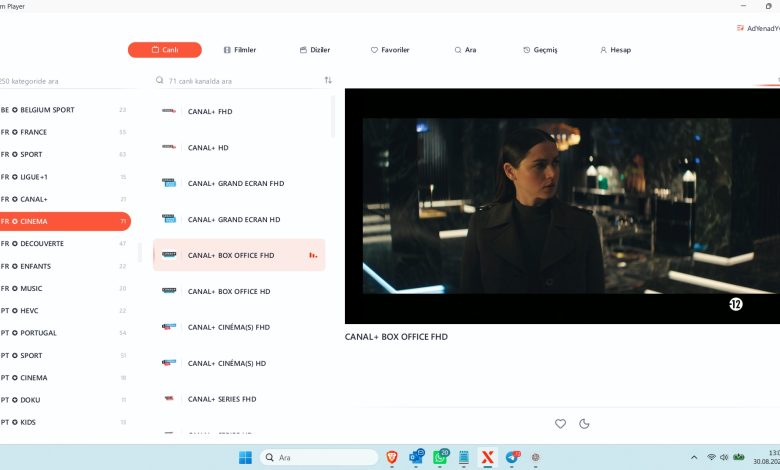Open the volume tray icon
780x470 pixels.
pyautogui.click(x=724, y=457)
